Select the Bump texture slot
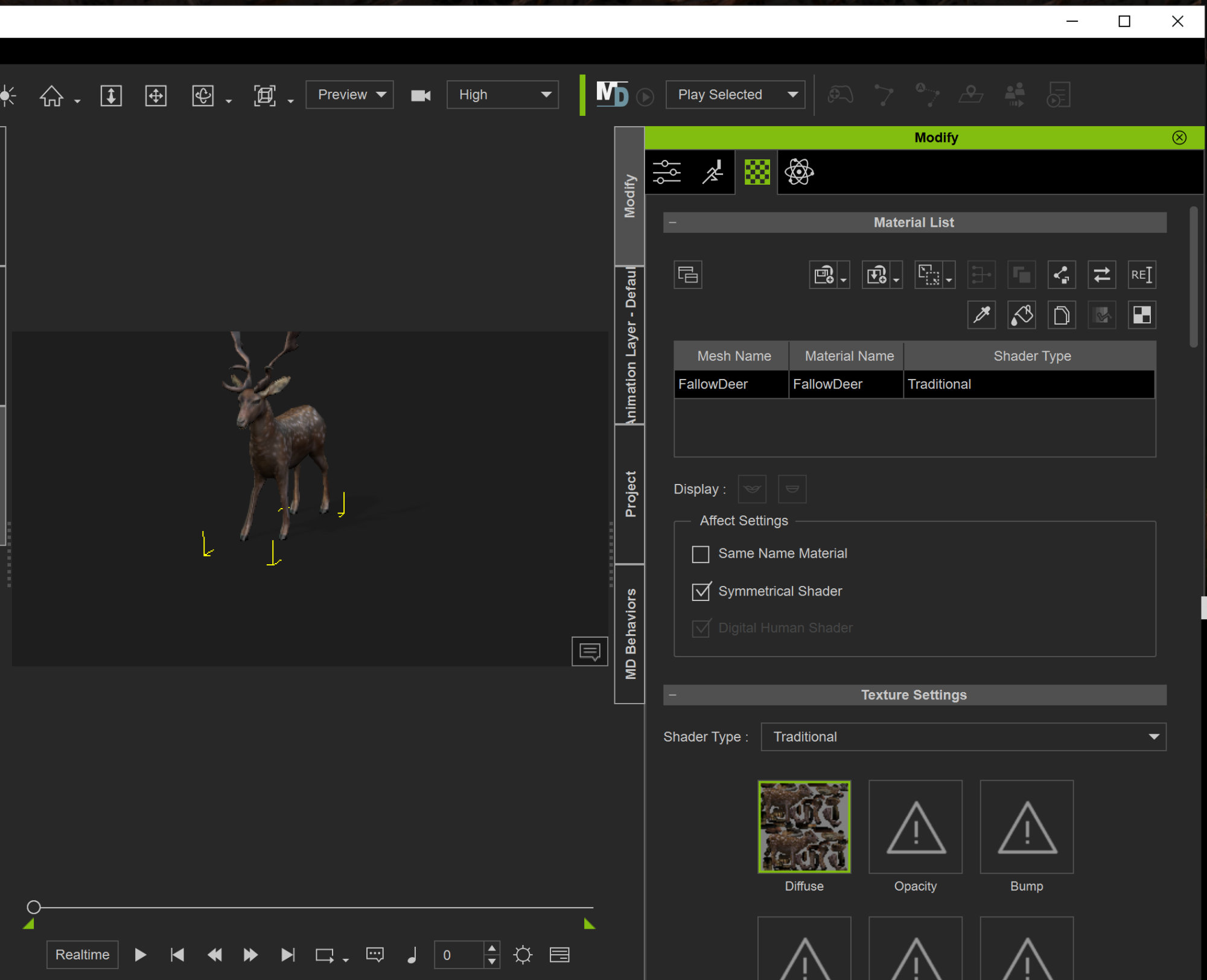The image size is (1207, 980). 1027,827
